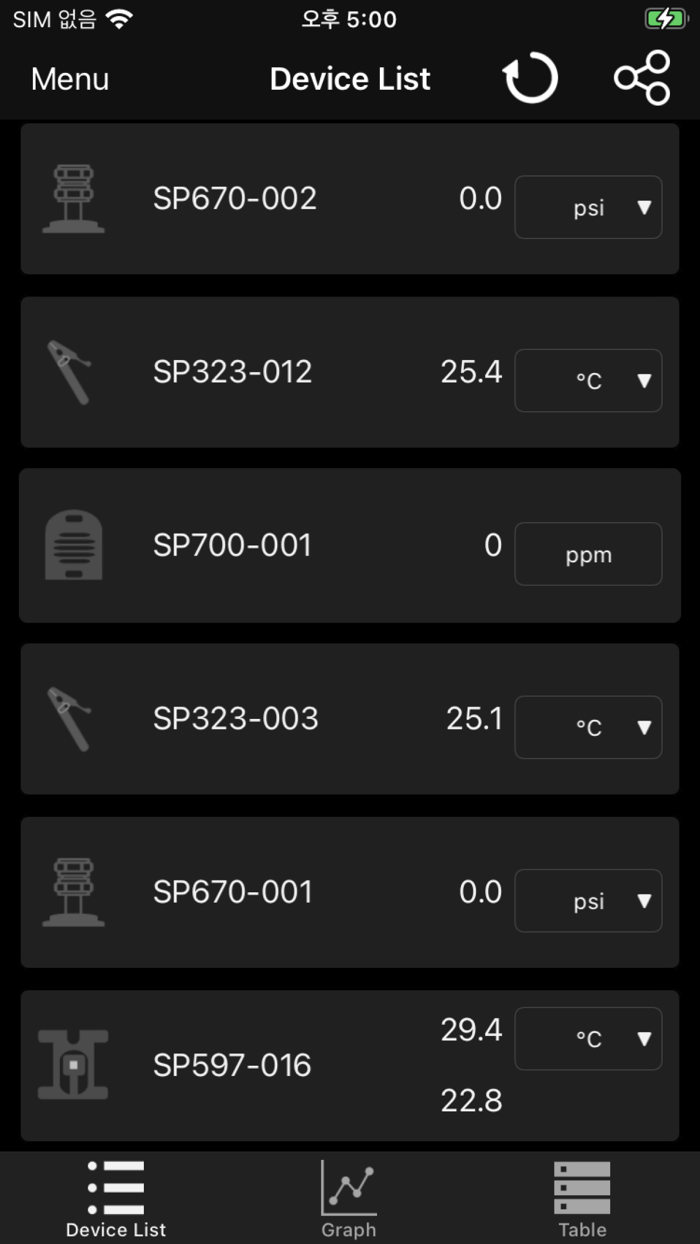The width and height of the screenshot is (700, 1244).
Task: Refresh the device list
Action: click(530, 78)
